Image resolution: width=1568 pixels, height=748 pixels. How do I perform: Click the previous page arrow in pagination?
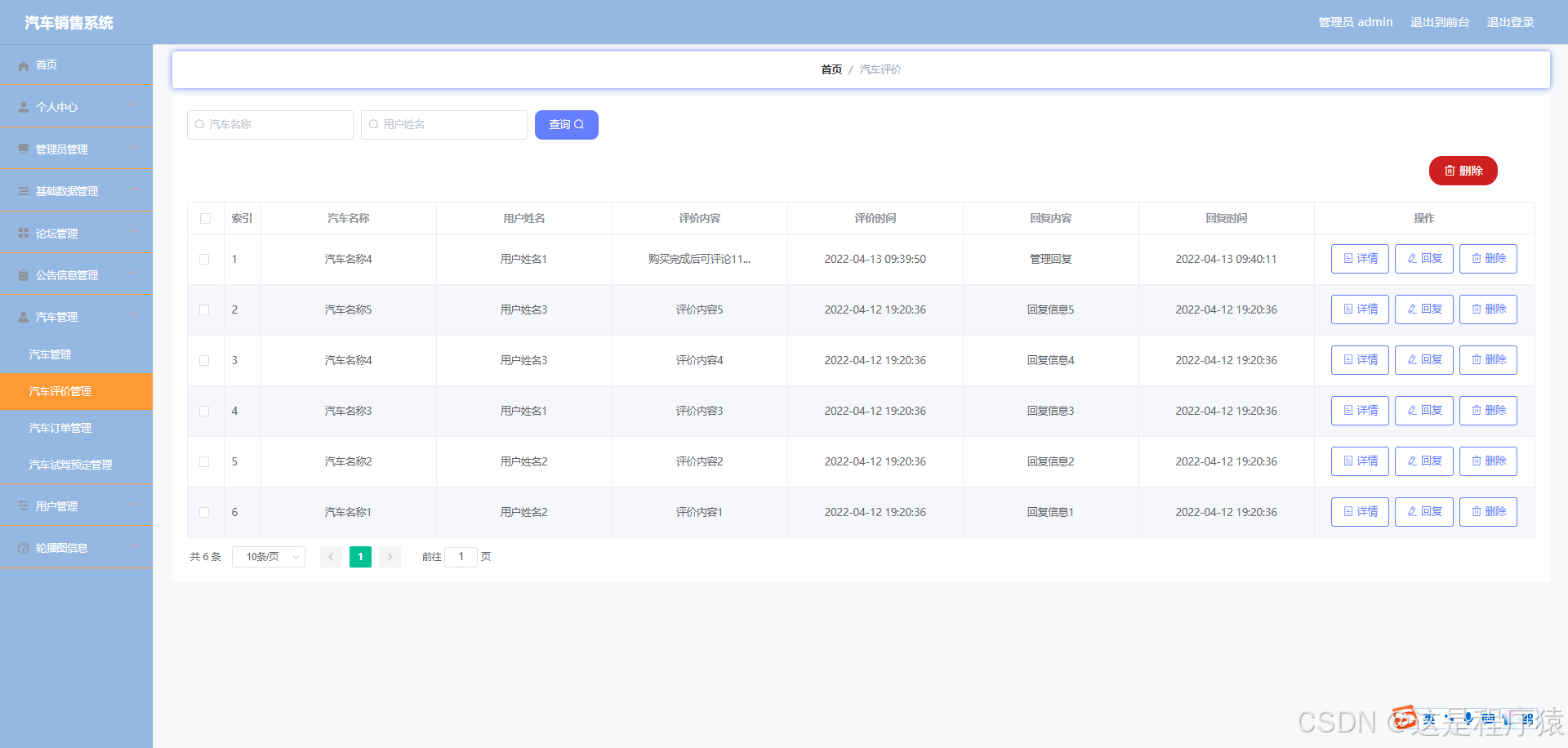pyautogui.click(x=331, y=557)
